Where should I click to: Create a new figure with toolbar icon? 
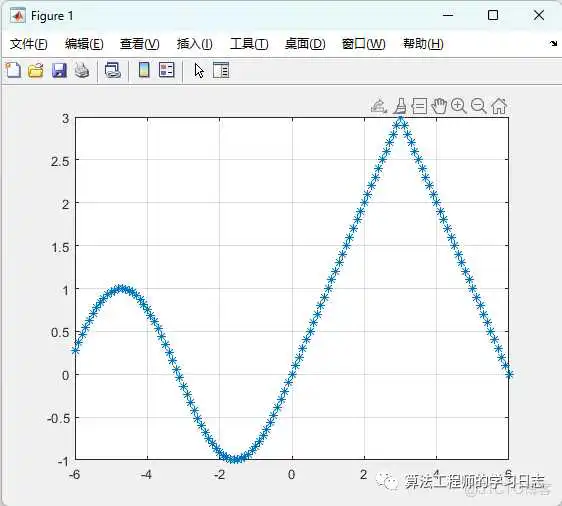click(x=13, y=70)
